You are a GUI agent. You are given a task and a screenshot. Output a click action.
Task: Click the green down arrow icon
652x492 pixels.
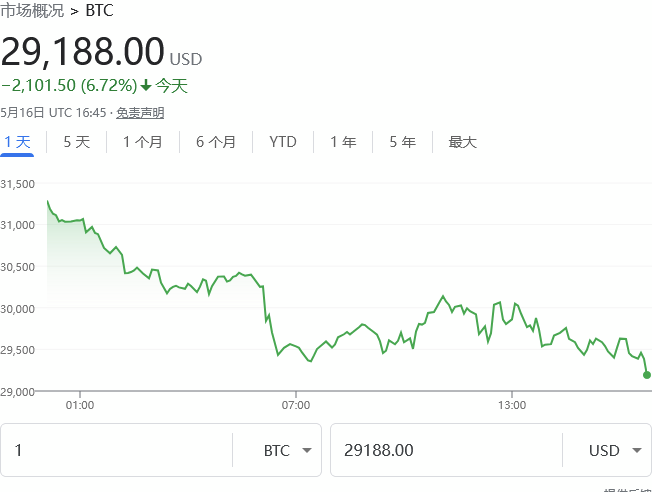click(x=146, y=86)
